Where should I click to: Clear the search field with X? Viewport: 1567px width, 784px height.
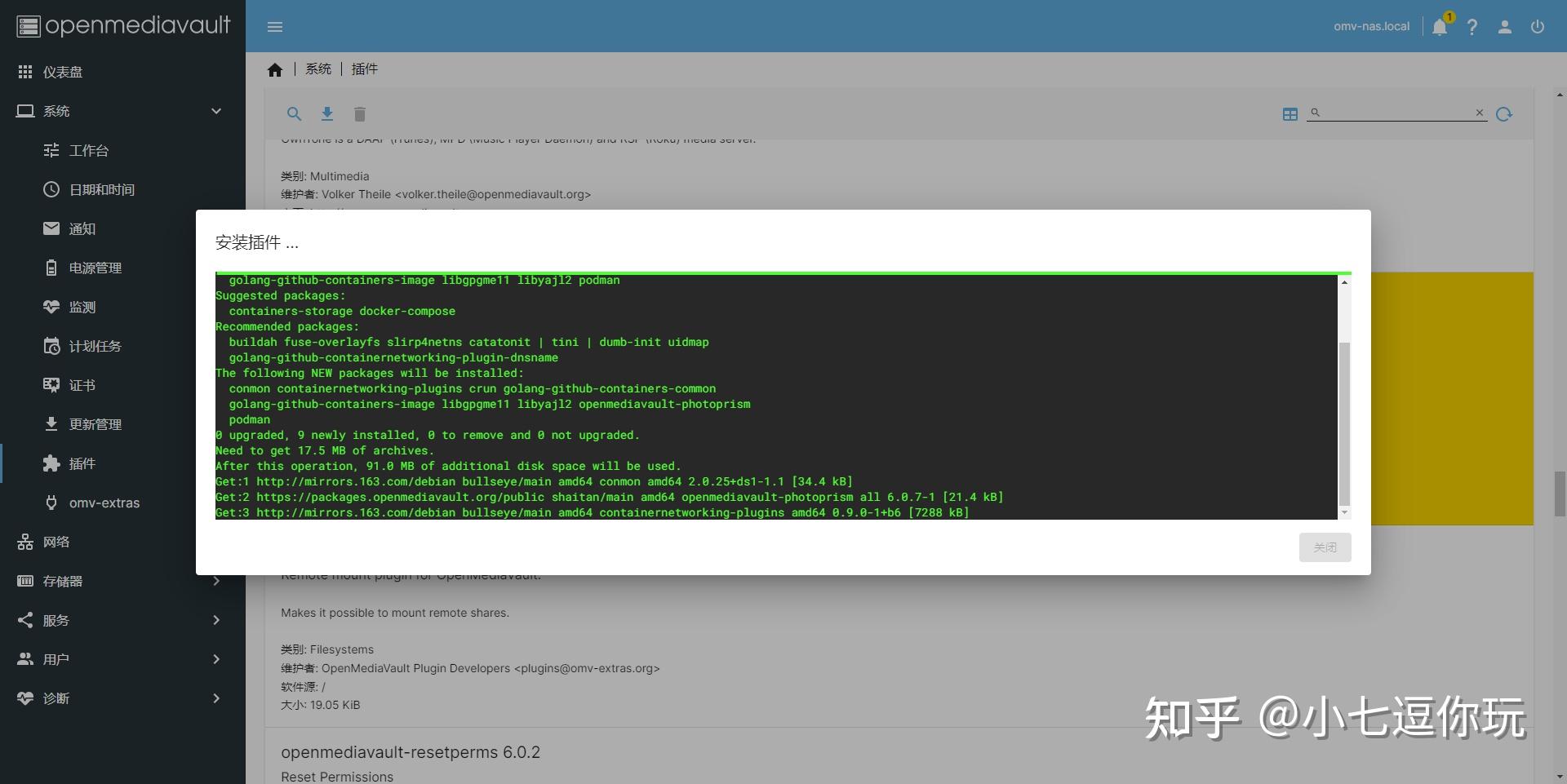1480,113
